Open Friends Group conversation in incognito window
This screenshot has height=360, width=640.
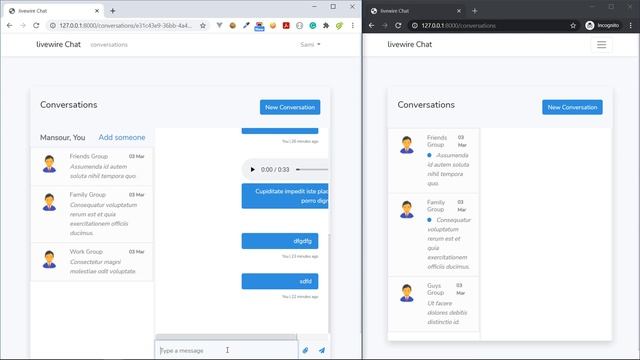pyautogui.click(x=433, y=160)
